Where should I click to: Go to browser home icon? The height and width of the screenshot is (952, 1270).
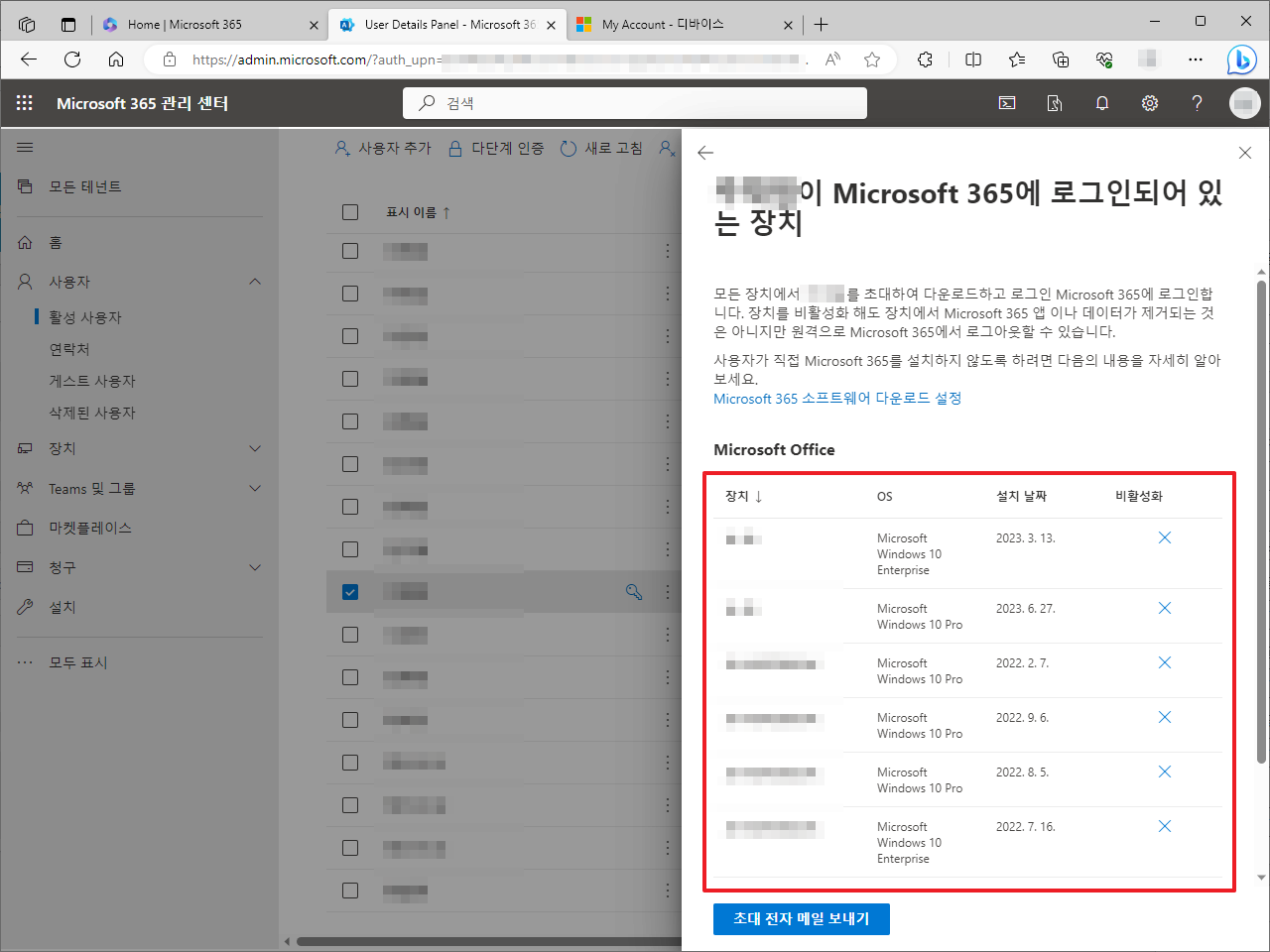(116, 59)
